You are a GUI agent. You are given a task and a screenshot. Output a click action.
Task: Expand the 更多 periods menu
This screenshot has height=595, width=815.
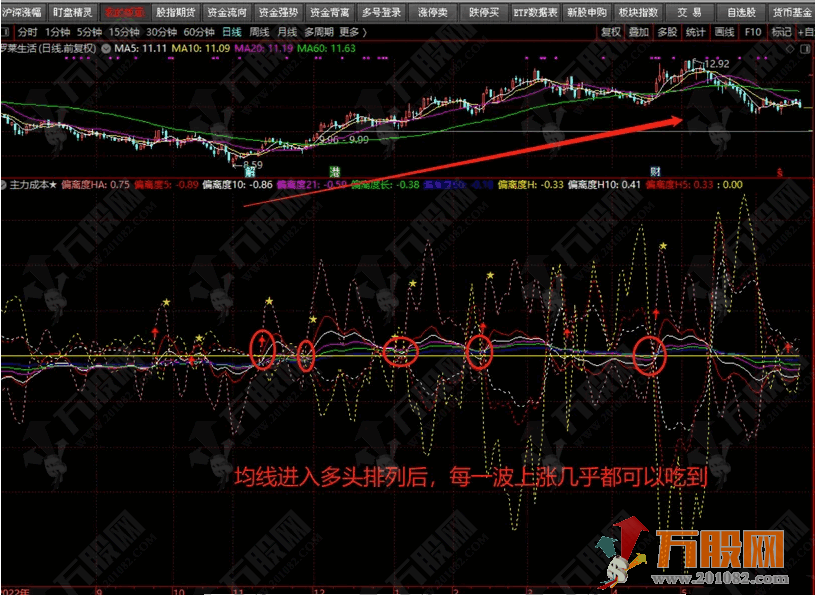(x=353, y=32)
